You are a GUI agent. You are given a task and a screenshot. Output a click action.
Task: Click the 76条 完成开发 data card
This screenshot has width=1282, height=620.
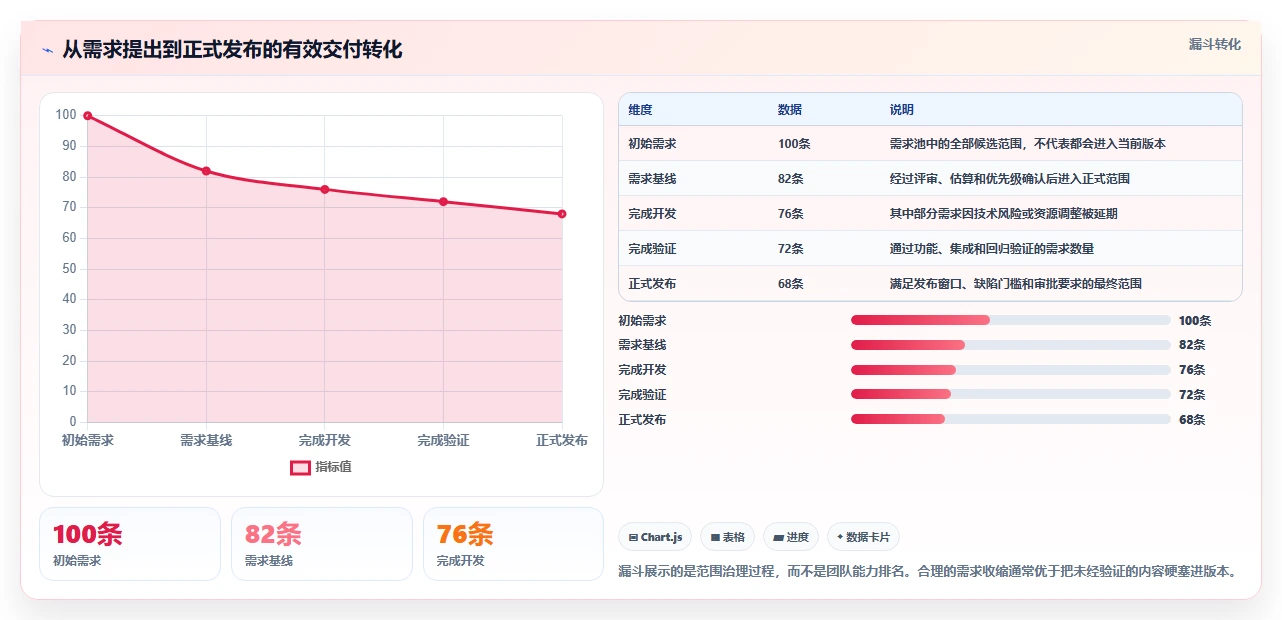coord(514,544)
